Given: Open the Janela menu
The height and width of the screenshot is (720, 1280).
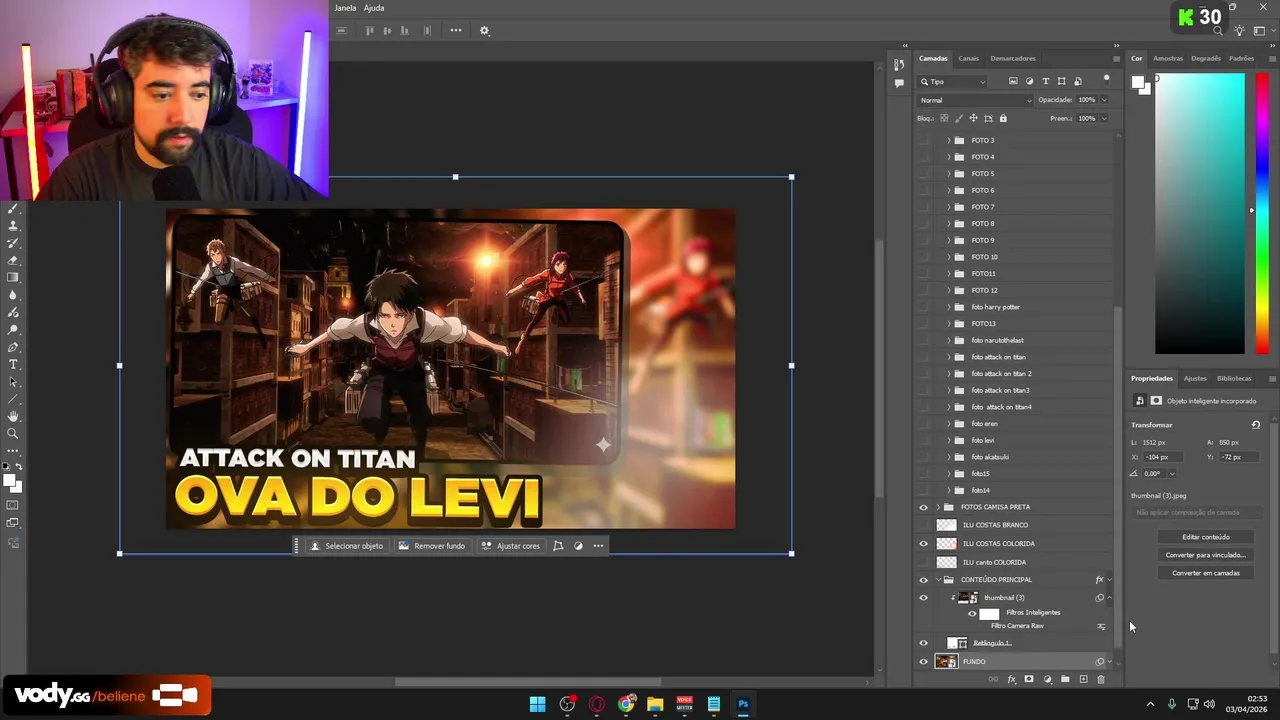Looking at the screenshot, I should click(345, 8).
